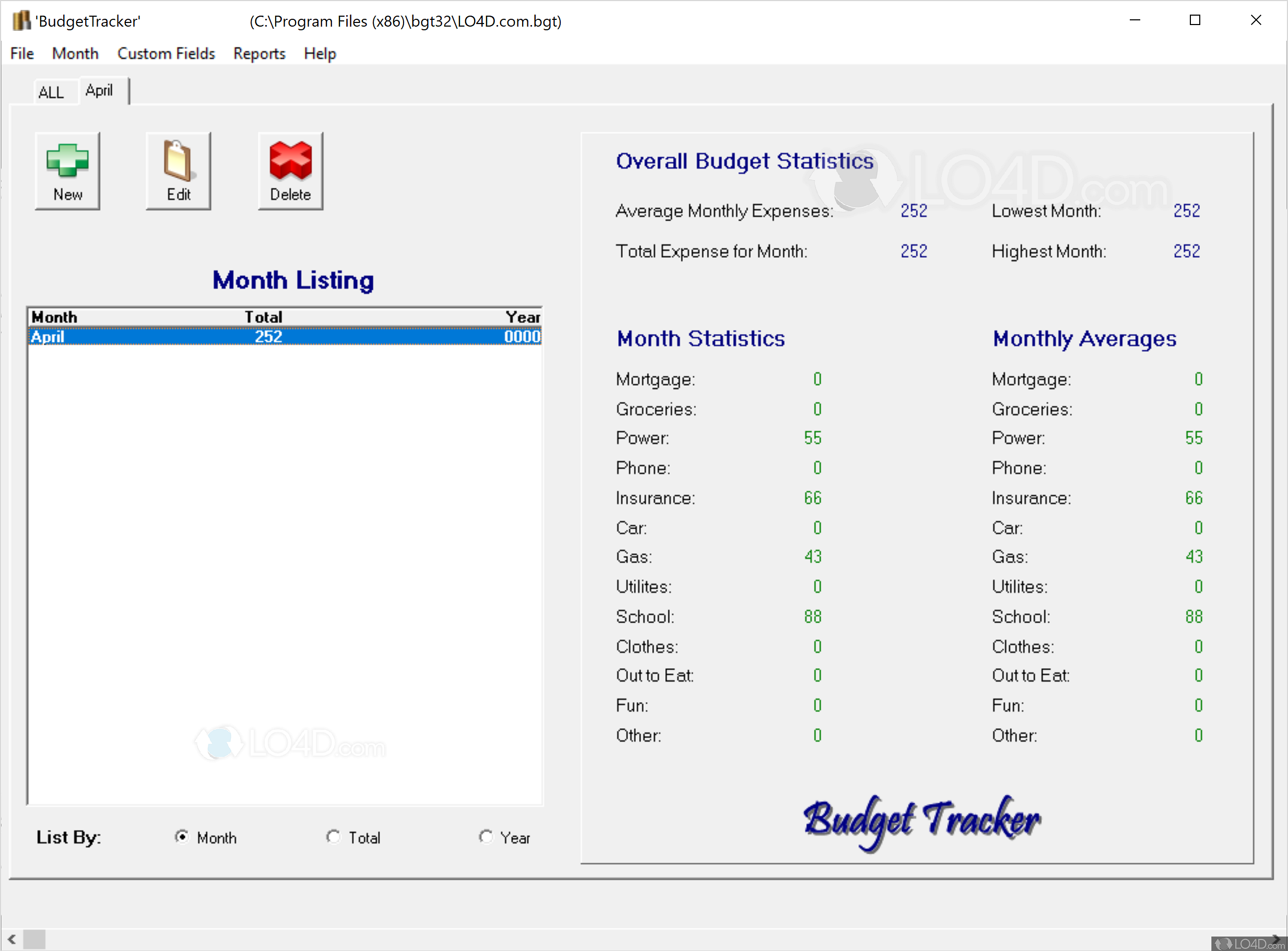Switch list ordering to 'Year'

pos(487,838)
